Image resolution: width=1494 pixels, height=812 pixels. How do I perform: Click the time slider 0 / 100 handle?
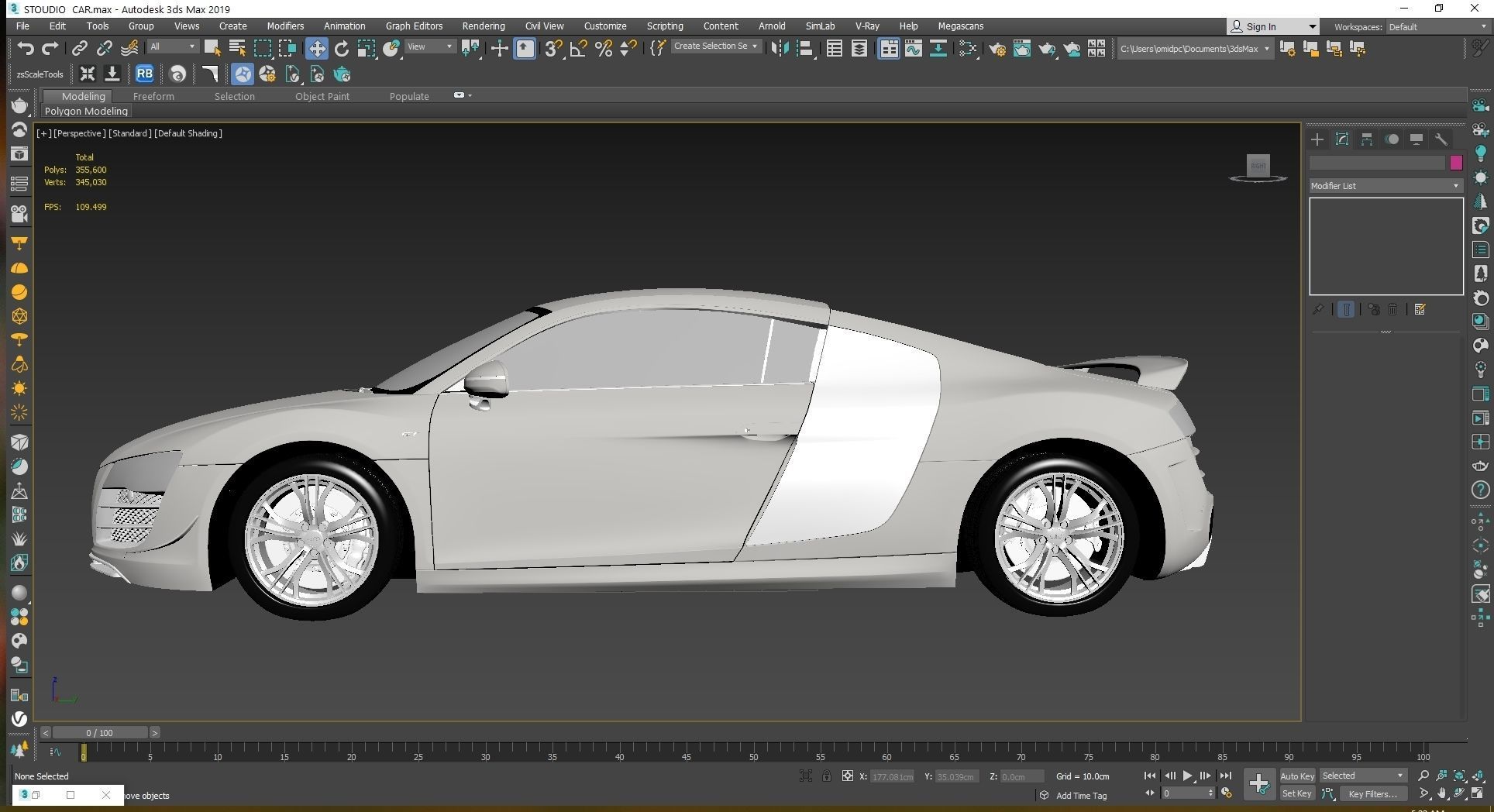(99, 732)
